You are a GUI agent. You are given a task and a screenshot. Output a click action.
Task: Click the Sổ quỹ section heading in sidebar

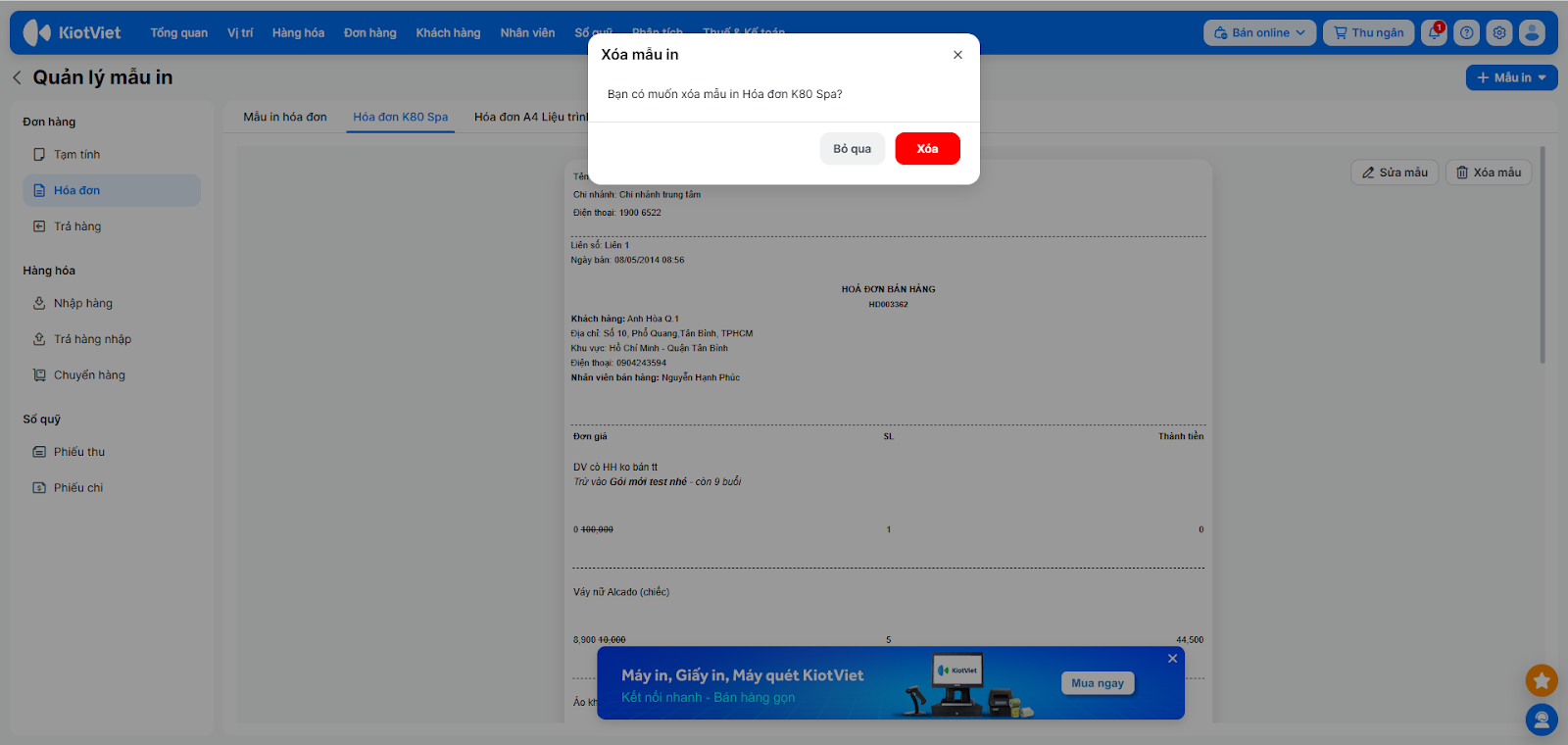tap(42, 420)
